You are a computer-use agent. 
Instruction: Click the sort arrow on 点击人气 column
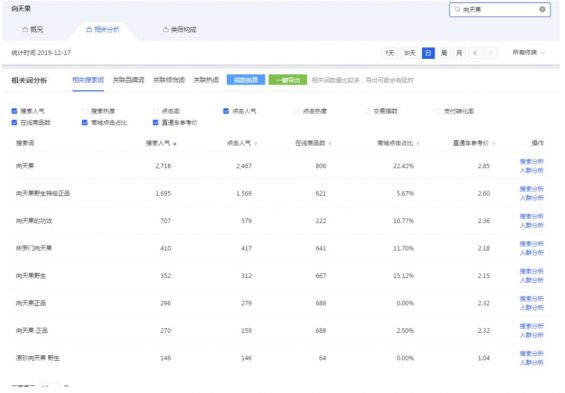[255, 144]
